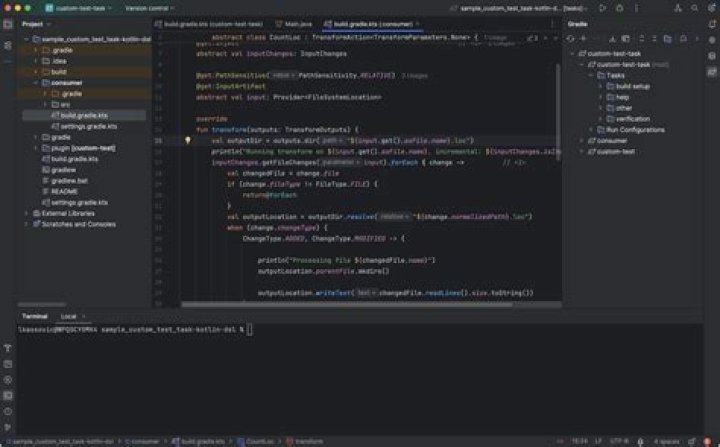Open IDE settings gear at top right

(x=711, y=8)
